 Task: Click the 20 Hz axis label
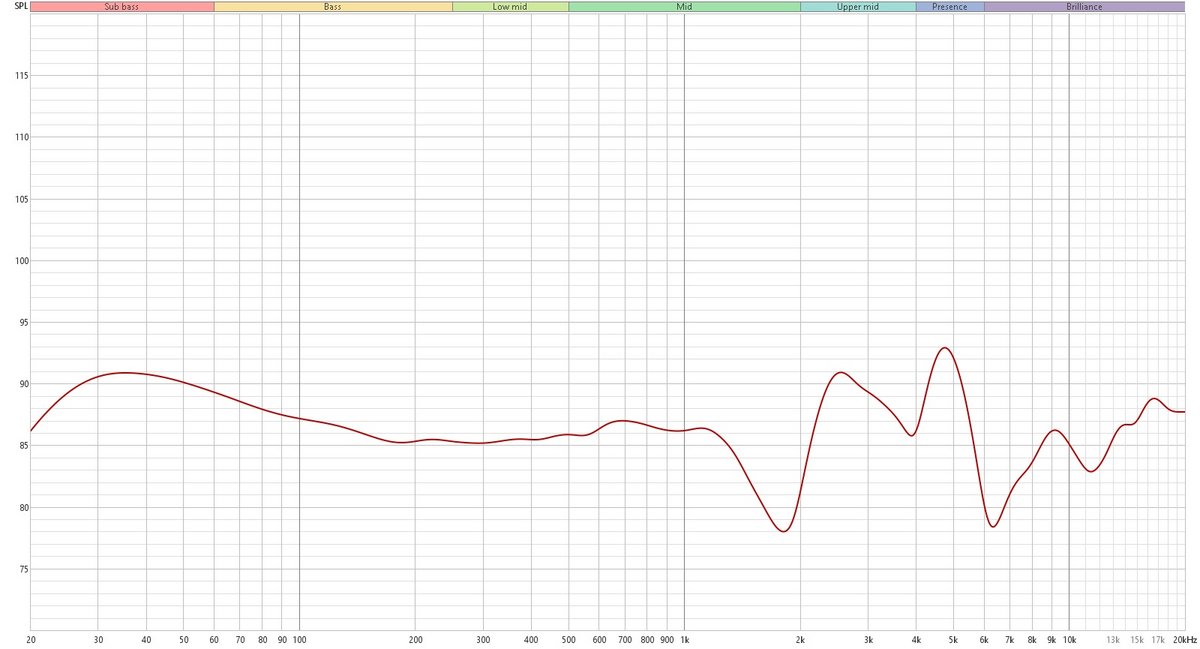pyautogui.click(x=30, y=639)
